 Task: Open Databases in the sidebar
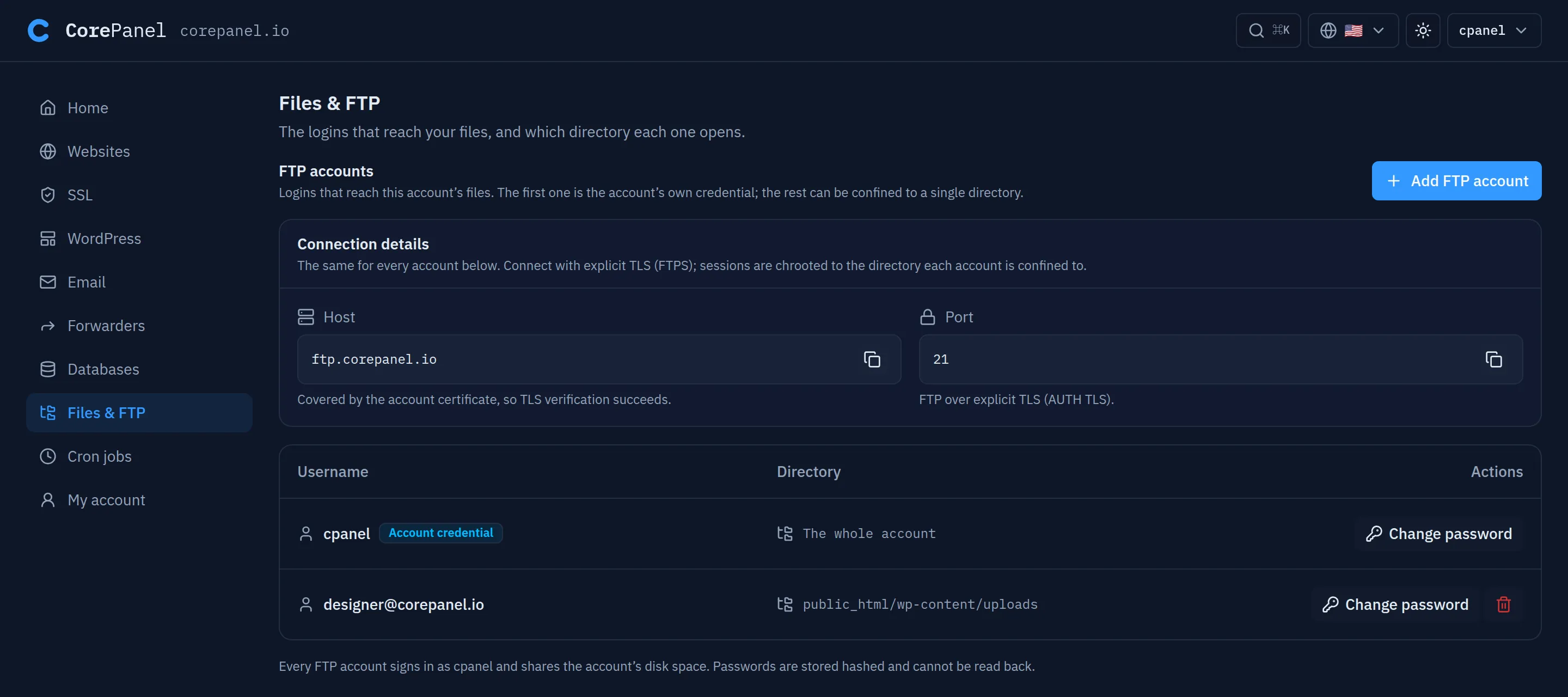click(139, 370)
